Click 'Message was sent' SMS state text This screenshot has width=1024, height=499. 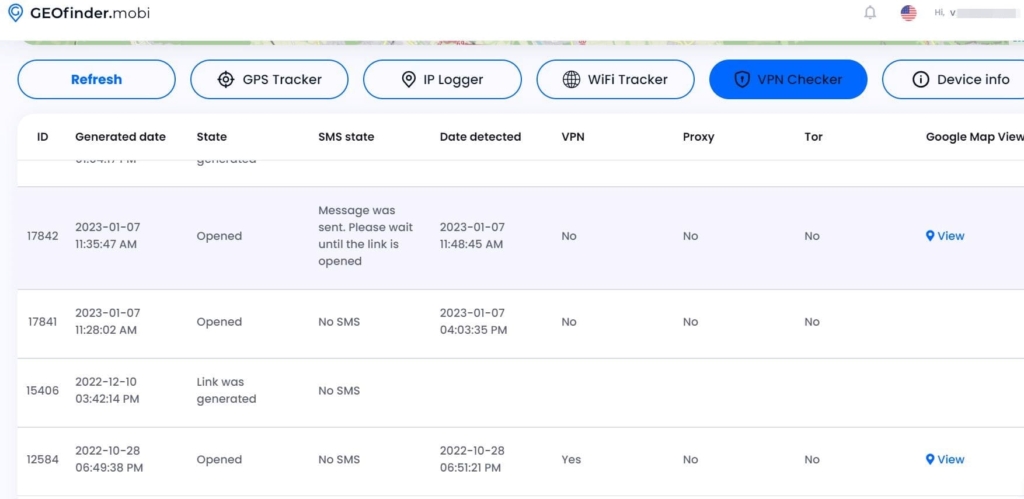(366, 236)
